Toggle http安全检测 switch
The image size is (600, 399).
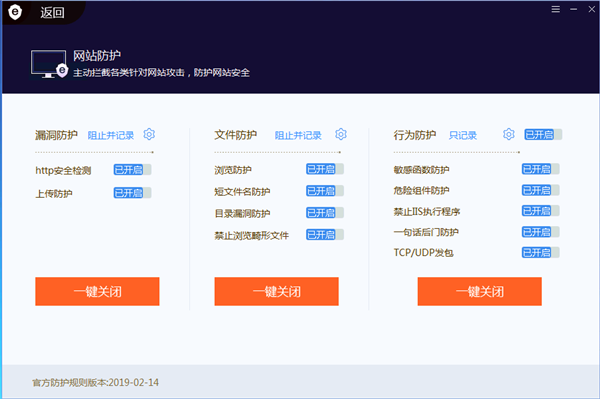132,169
